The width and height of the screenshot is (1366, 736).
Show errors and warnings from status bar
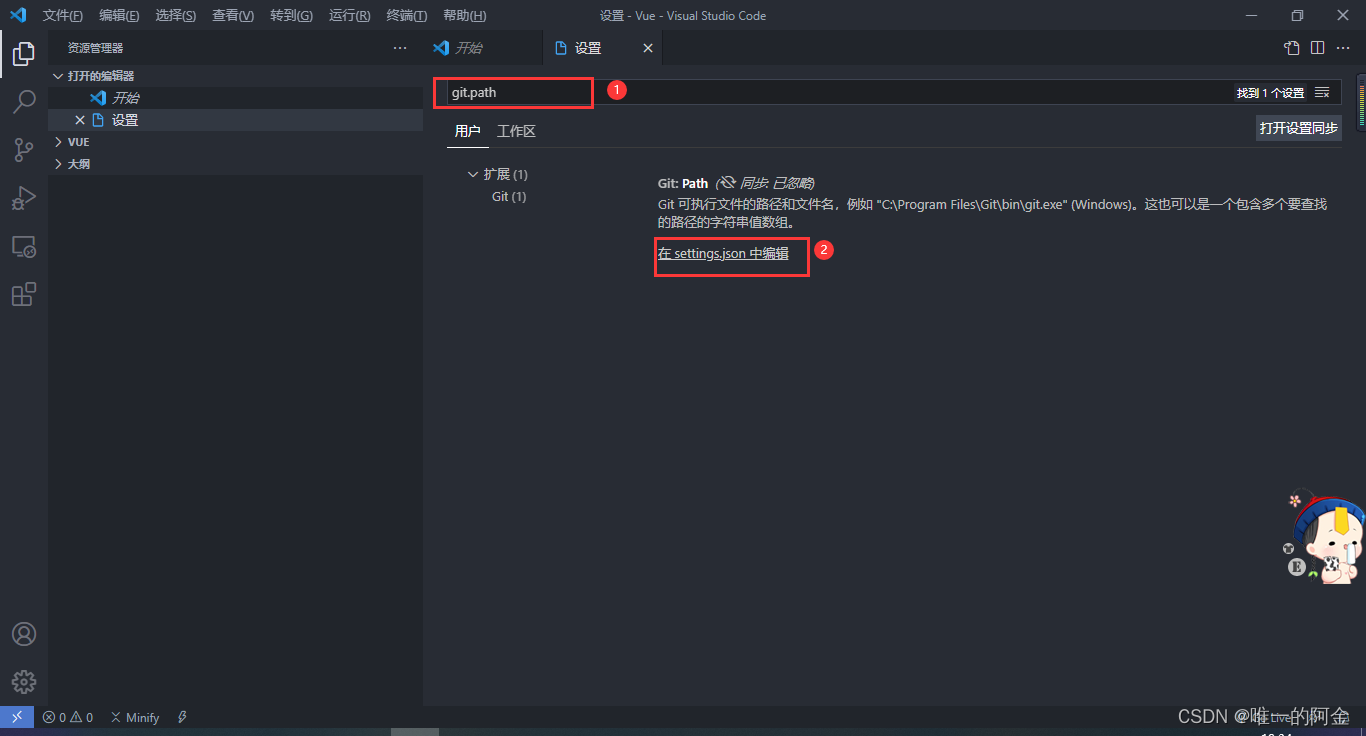[x=68, y=717]
